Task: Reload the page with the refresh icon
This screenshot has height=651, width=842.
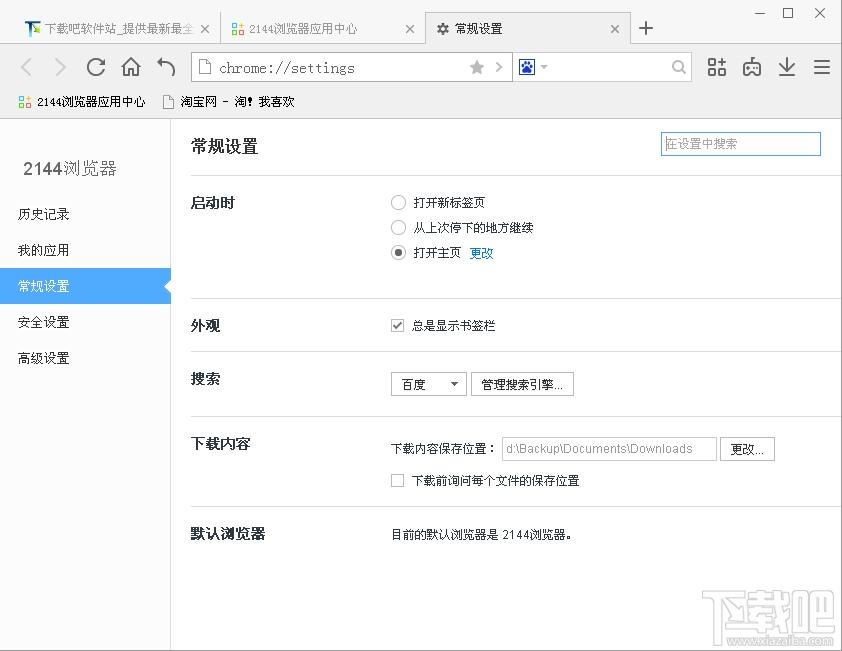Action: (x=96, y=67)
